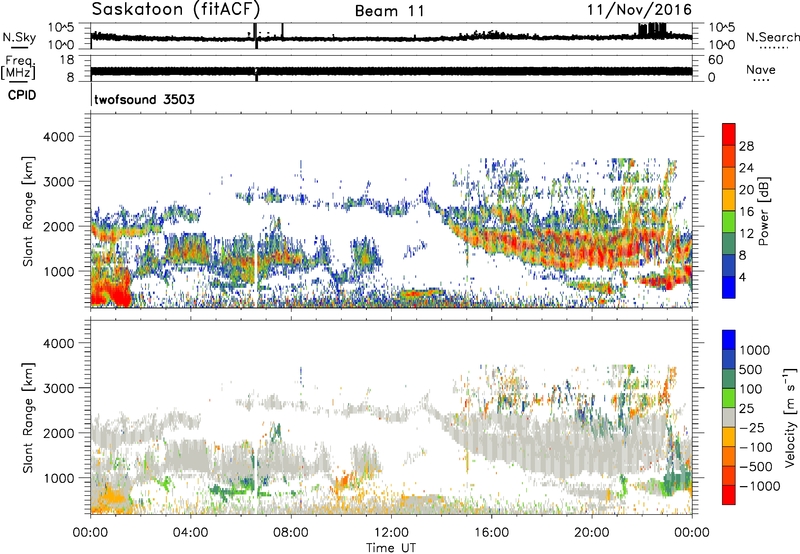Click the '28' value on the Power color bar
Viewport: 800px width, 554px height.
coord(746,146)
